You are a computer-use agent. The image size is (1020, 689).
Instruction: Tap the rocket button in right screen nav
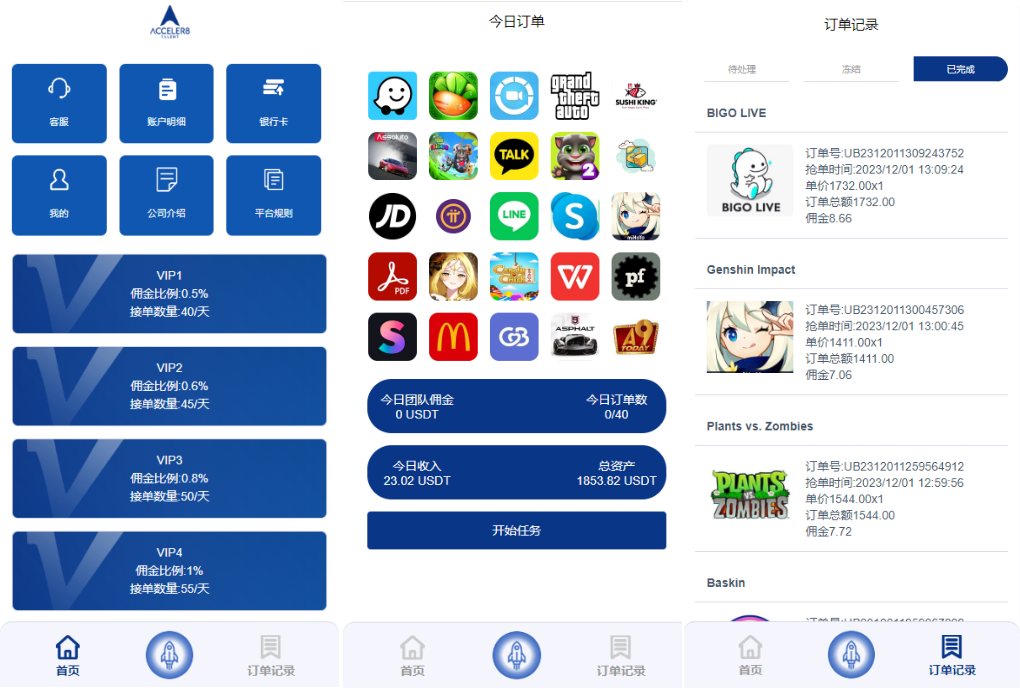pyautogui.click(x=851, y=655)
